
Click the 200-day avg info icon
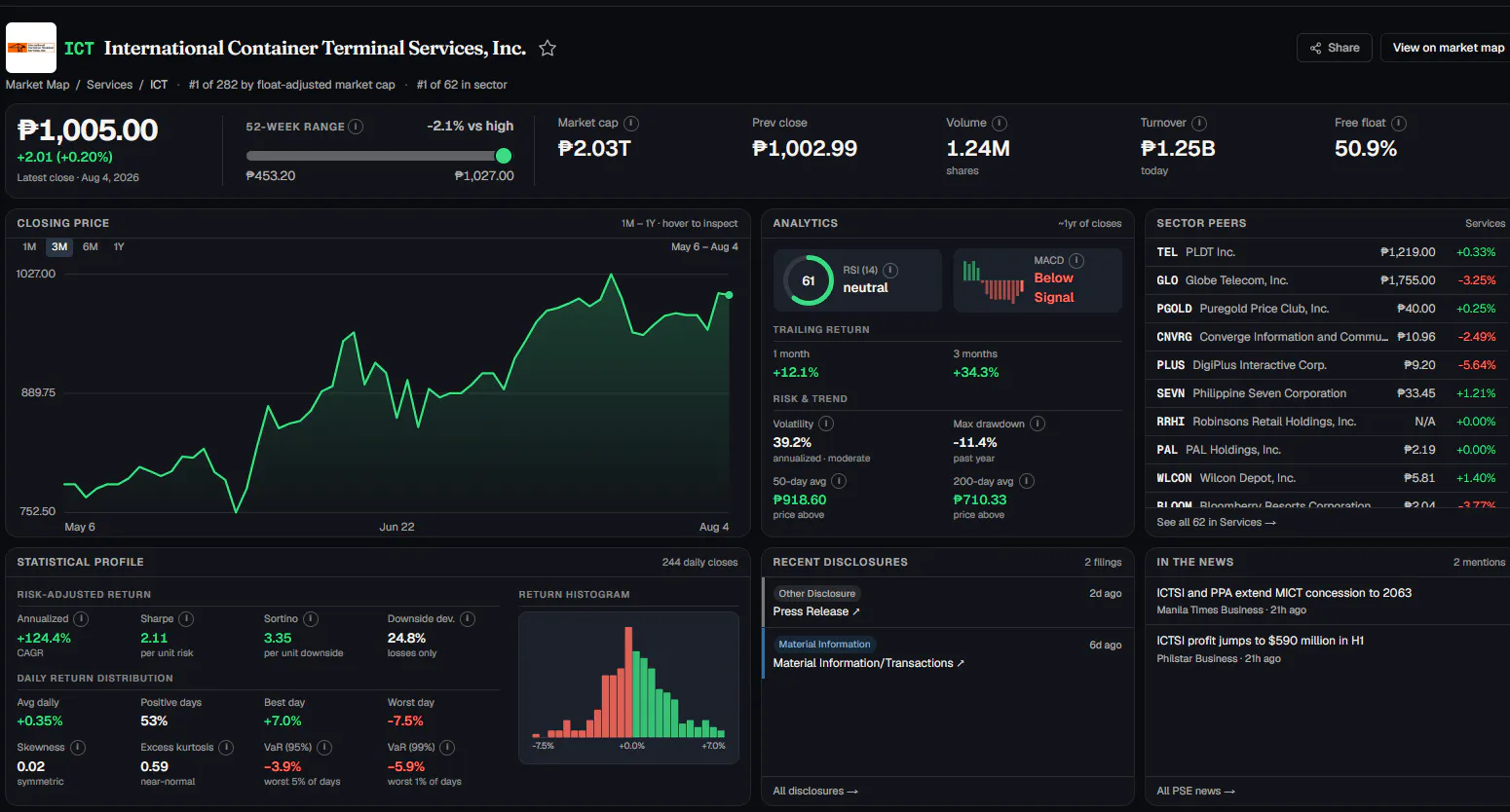[x=1027, y=481]
